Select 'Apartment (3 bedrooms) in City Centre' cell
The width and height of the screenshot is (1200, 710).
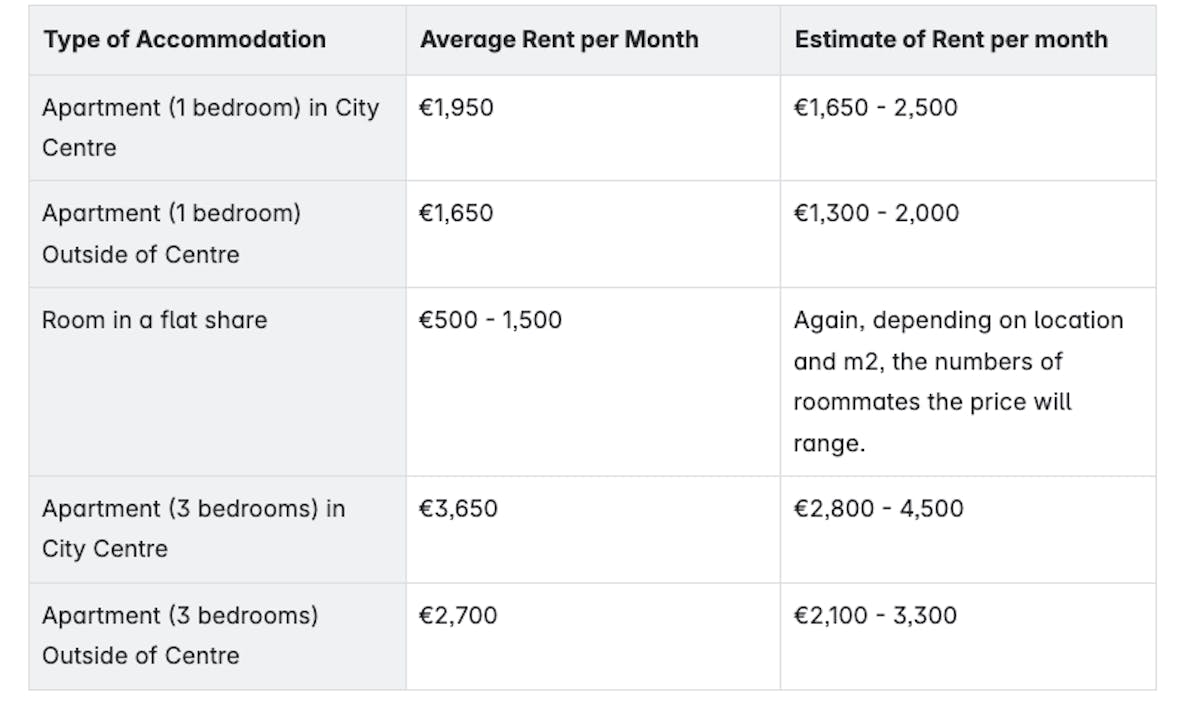click(x=193, y=528)
